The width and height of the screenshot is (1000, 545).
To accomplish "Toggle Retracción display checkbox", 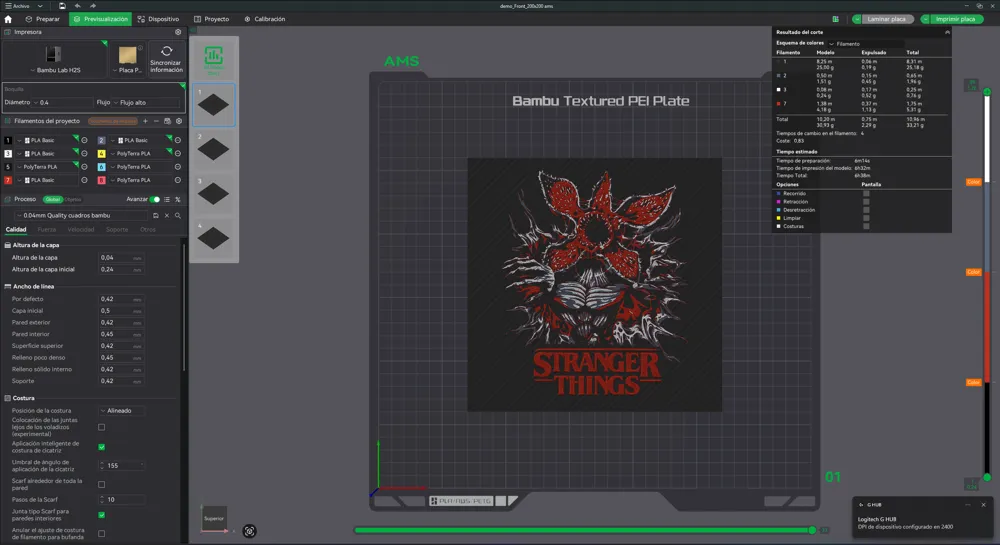I will pos(866,201).
